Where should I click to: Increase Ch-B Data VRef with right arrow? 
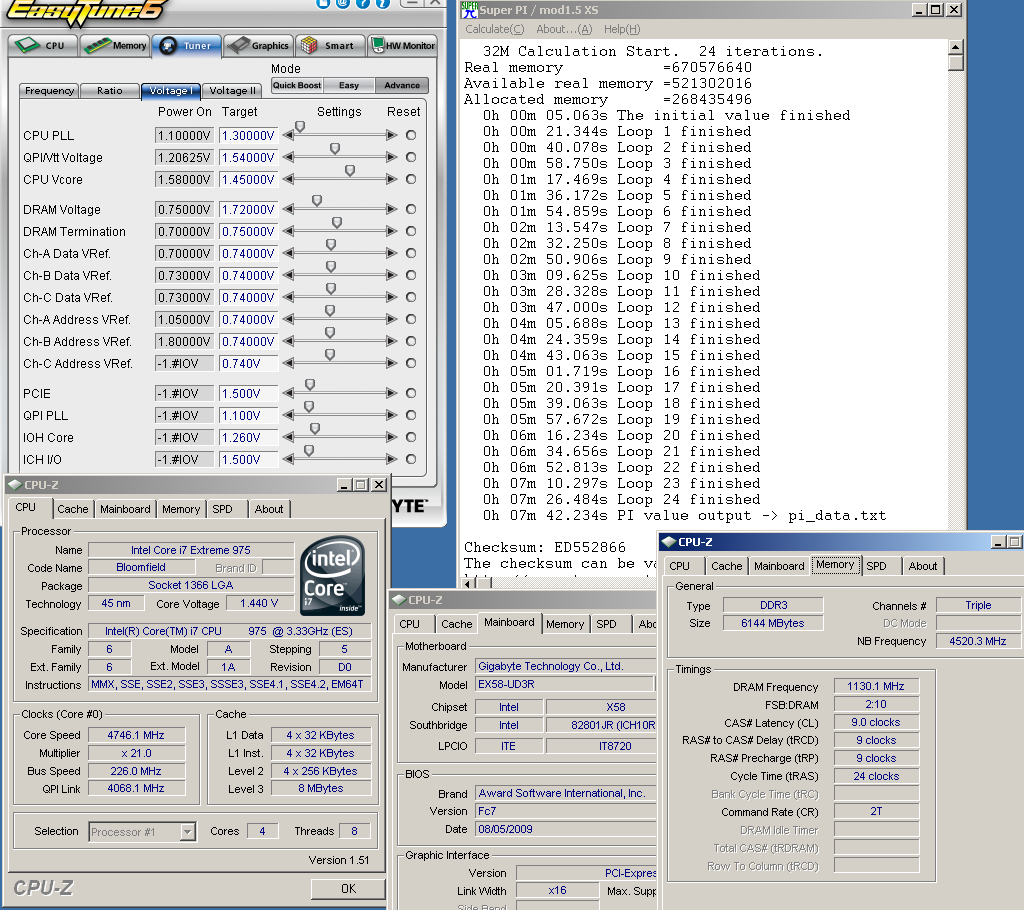click(392, 276)
